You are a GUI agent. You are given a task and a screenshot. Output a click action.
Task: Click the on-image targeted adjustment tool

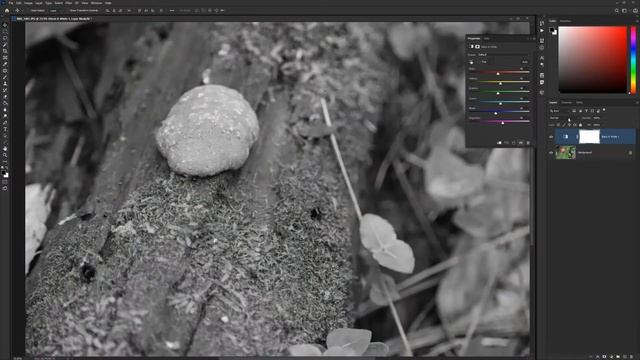tap(471, 62)
